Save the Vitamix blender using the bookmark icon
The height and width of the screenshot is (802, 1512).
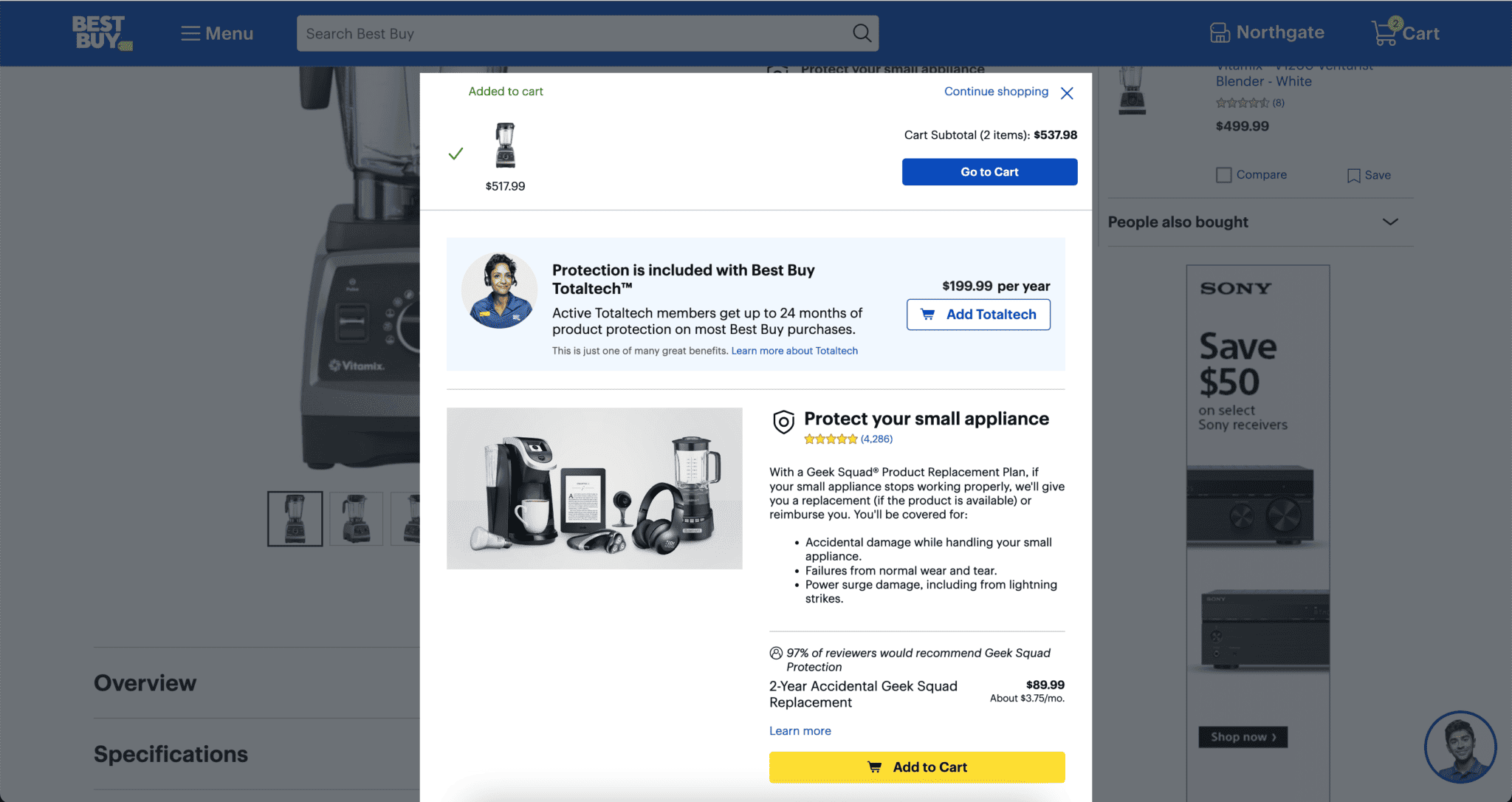pos(1353,175)
